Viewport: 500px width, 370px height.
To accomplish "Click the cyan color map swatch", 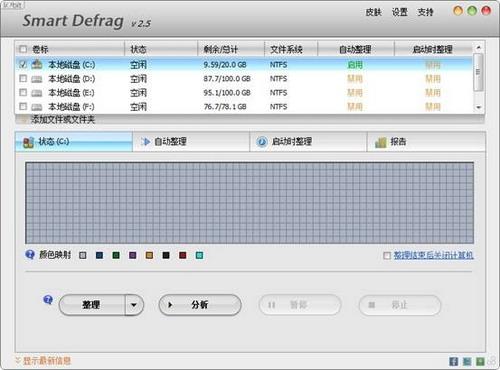I will pos(199,255).
